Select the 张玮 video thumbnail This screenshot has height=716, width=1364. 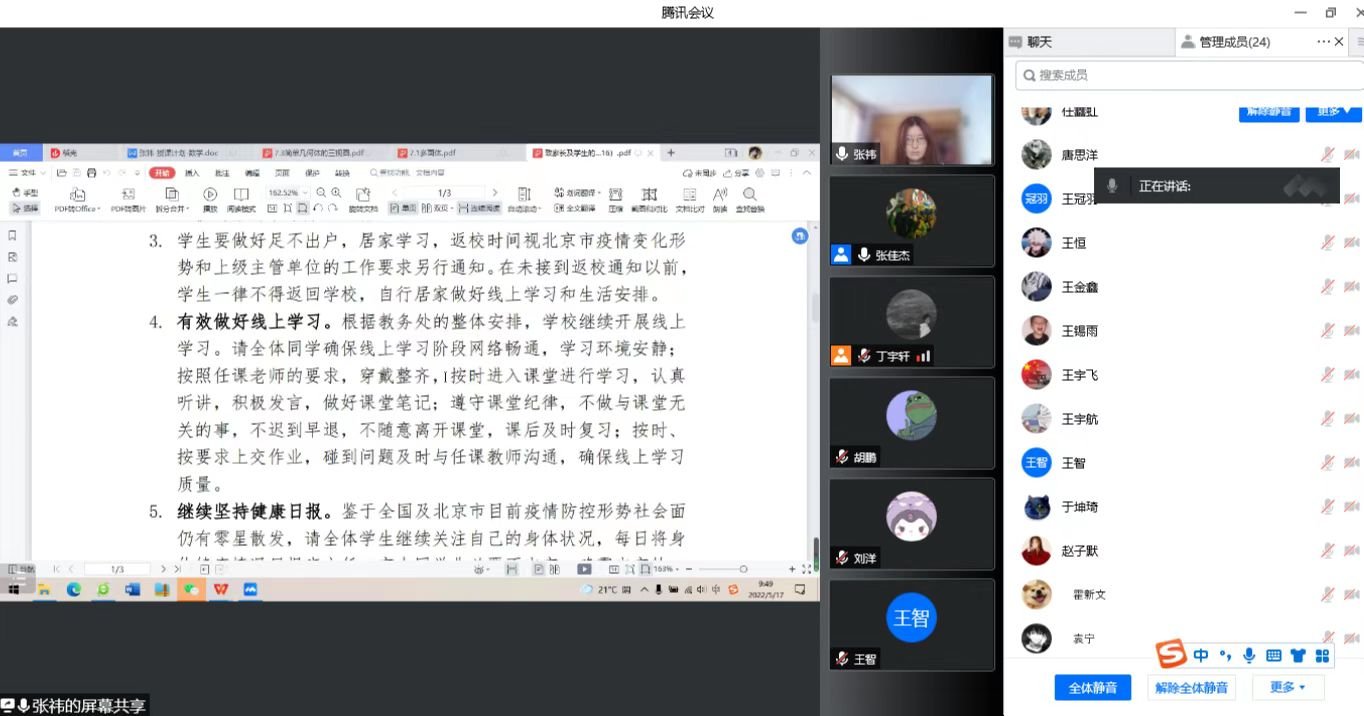click(x=912, y=120)
